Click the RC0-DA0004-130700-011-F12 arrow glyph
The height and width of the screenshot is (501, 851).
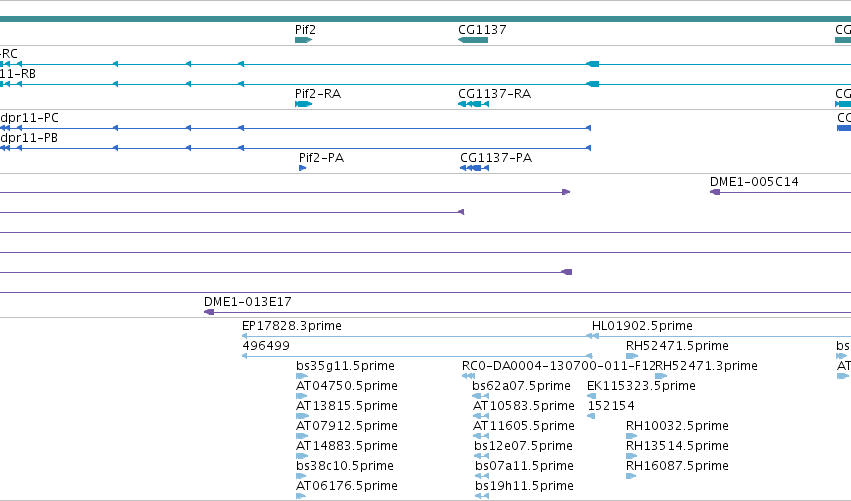pyautogui.click(x=468, y=376)
